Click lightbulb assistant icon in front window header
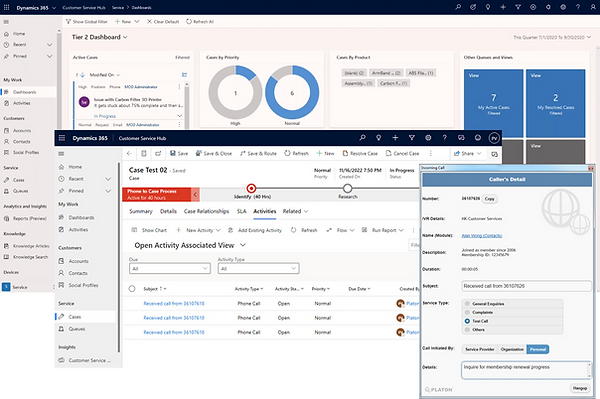This screenshot has width=600, height=399. pyautogui.click(x=378, y=138)
